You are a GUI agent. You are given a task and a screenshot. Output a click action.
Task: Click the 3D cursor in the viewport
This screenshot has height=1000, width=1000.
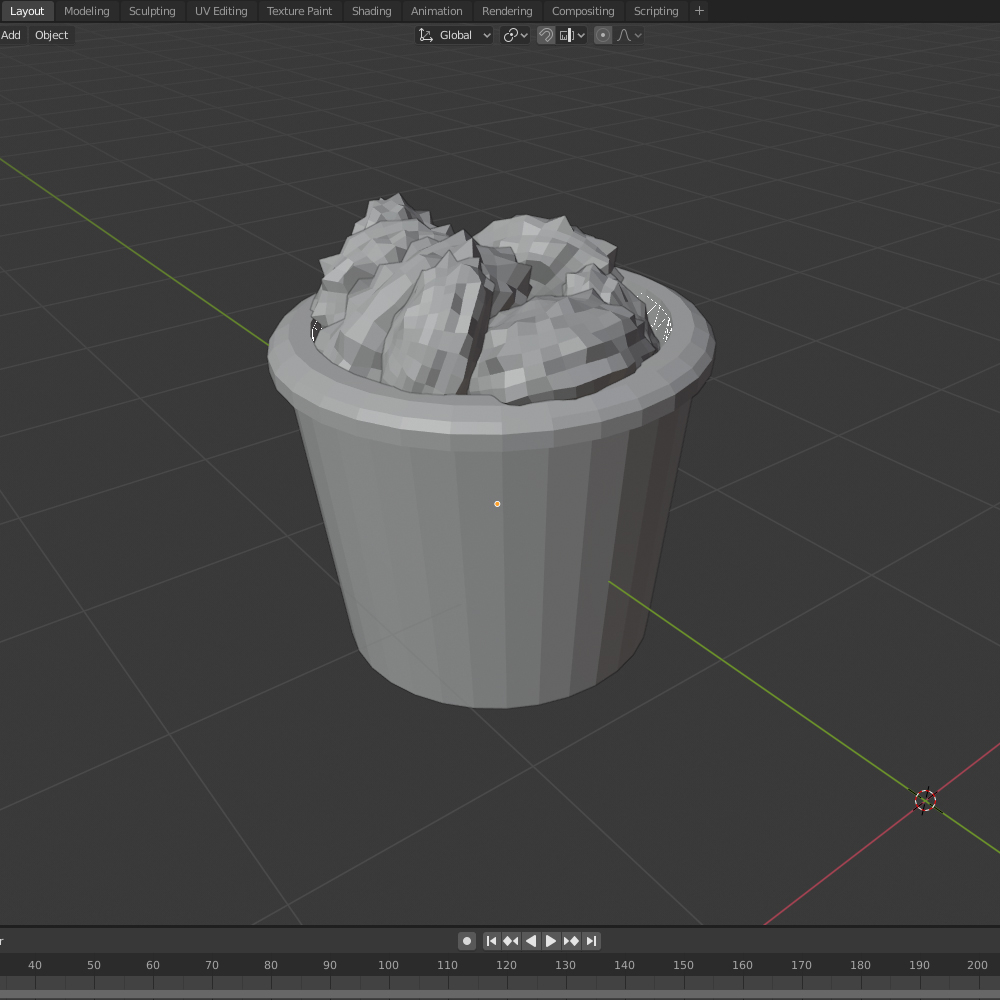[925, 800]
